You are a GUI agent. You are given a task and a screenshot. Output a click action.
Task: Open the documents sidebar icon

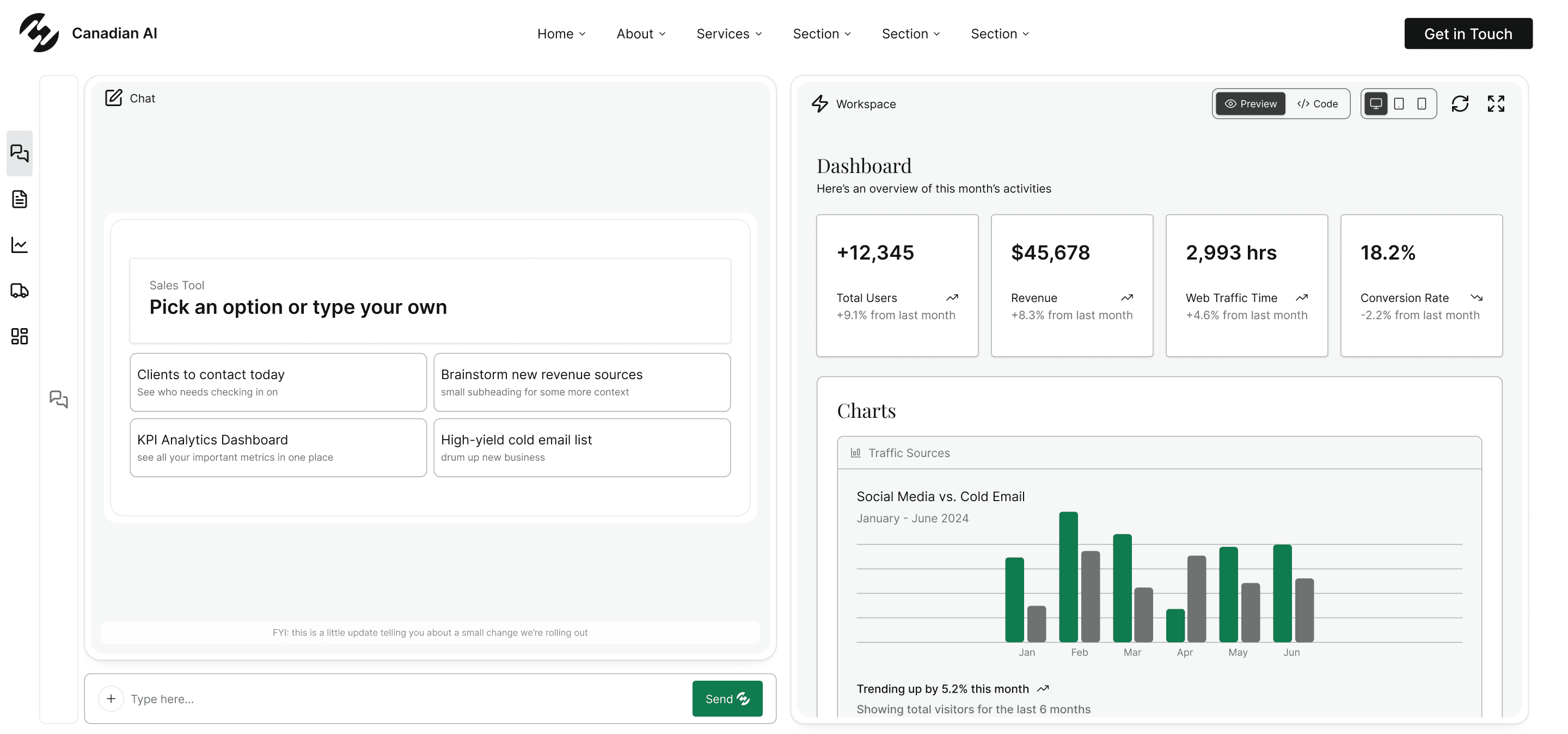point(20,199)
